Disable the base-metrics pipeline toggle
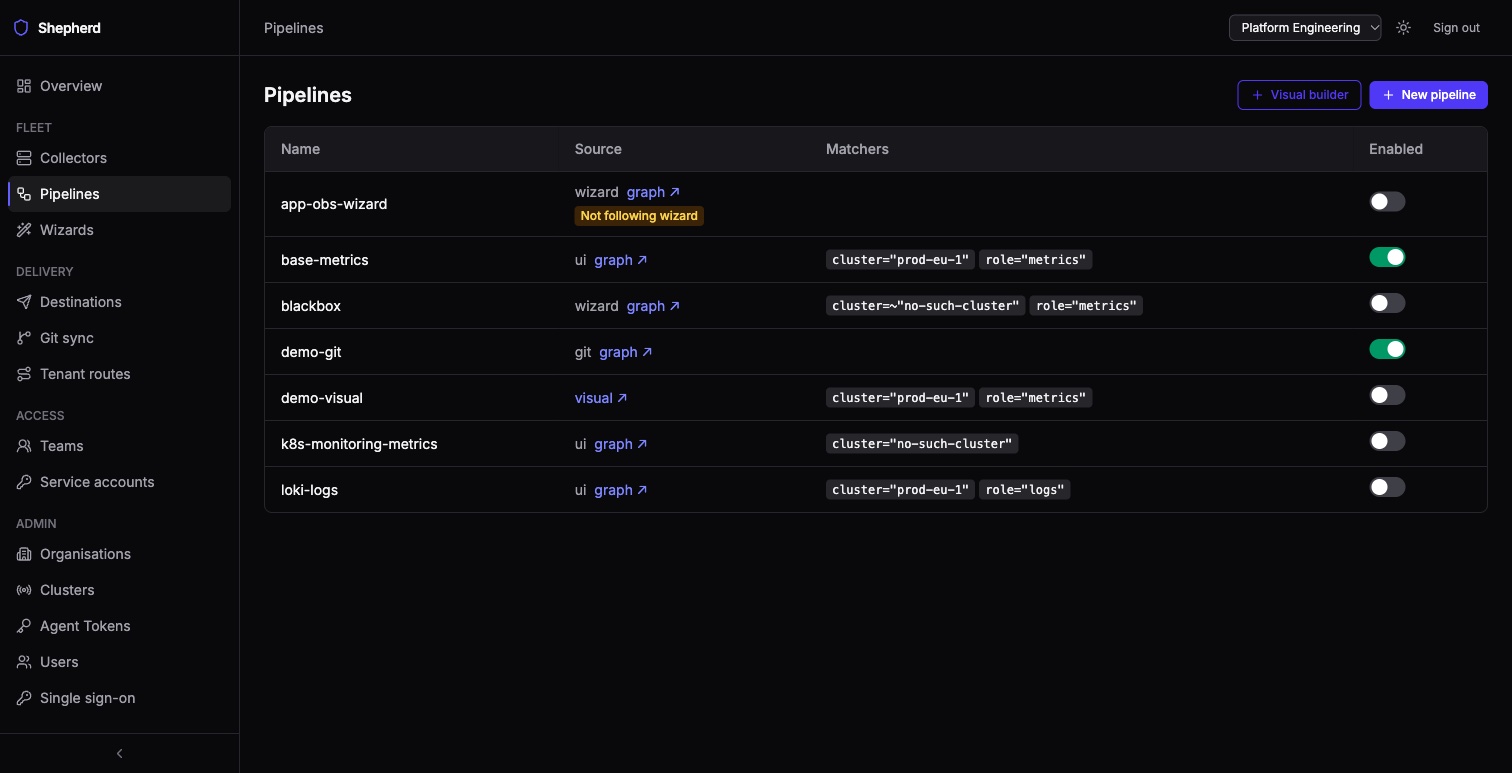 tap(1387, 258)
